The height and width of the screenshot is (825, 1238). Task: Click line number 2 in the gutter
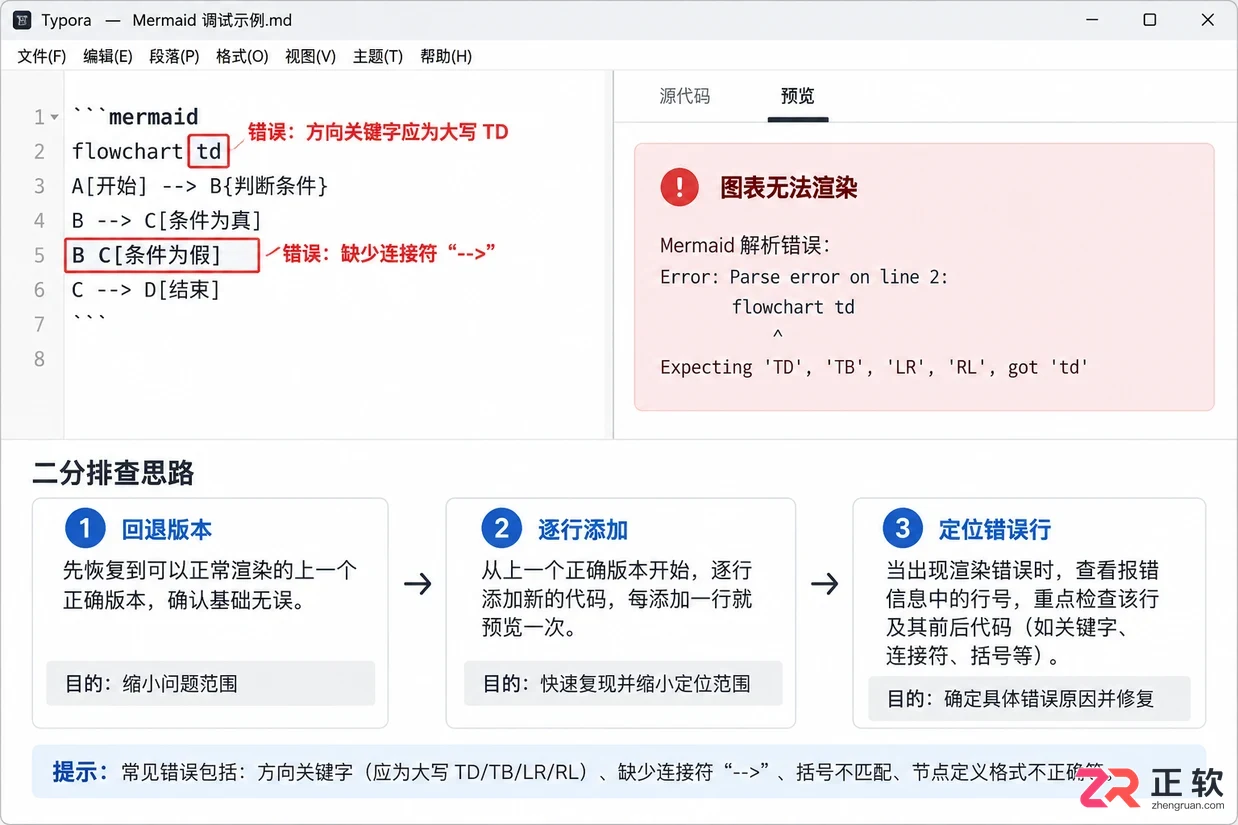pyautogui.click(x=40, y=152)
